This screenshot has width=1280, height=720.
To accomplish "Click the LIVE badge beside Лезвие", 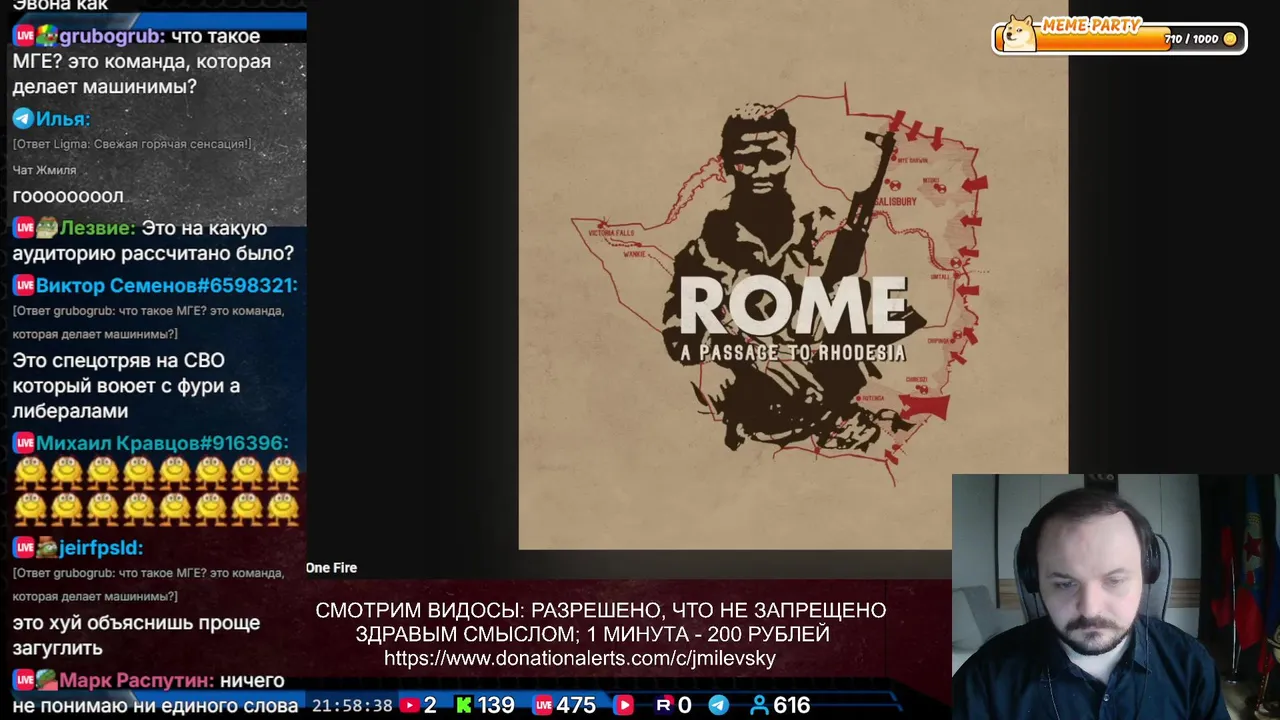I will tap(24, 229).
